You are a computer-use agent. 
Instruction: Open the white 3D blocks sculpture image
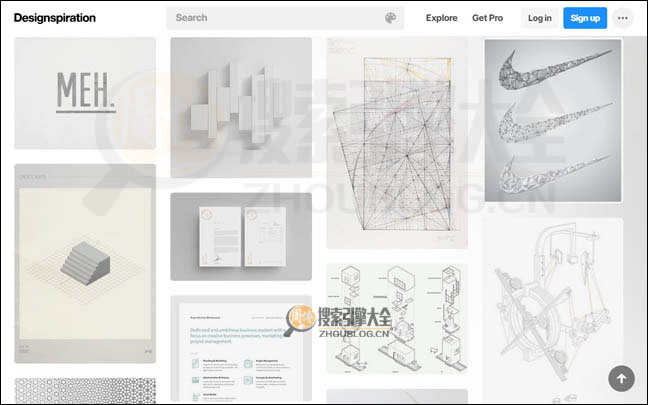(241, 107)
